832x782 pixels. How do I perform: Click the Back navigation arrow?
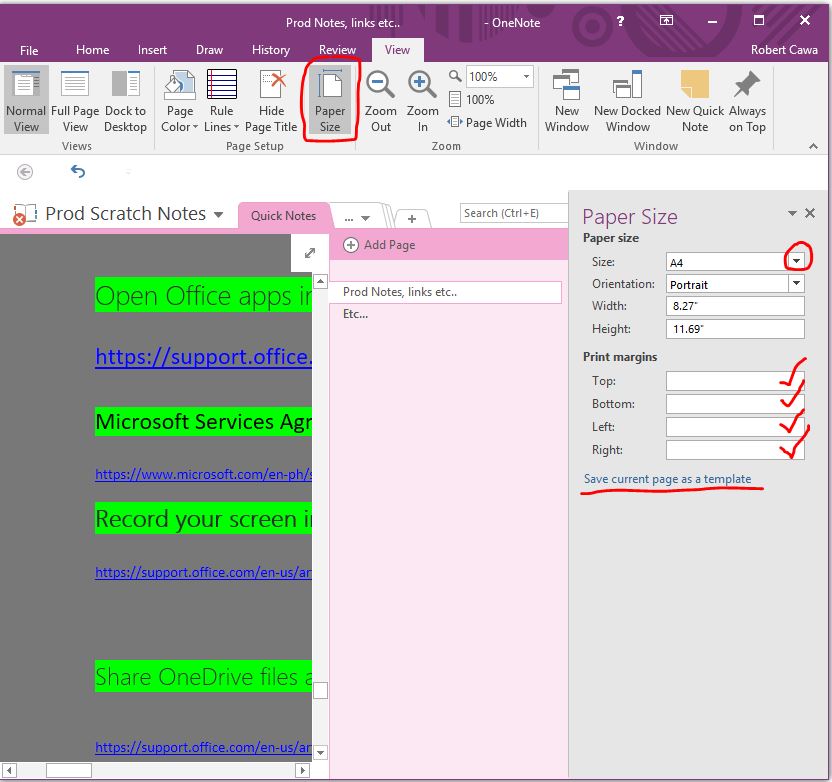tap(25, 172)
